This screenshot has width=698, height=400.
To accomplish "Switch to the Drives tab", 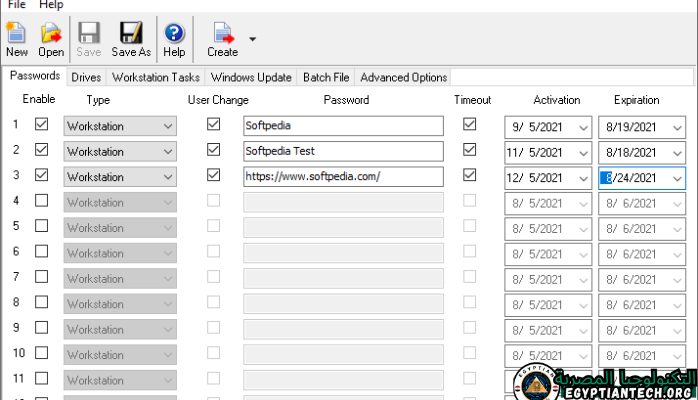I will pyautogui.click(x=86, y=77).
